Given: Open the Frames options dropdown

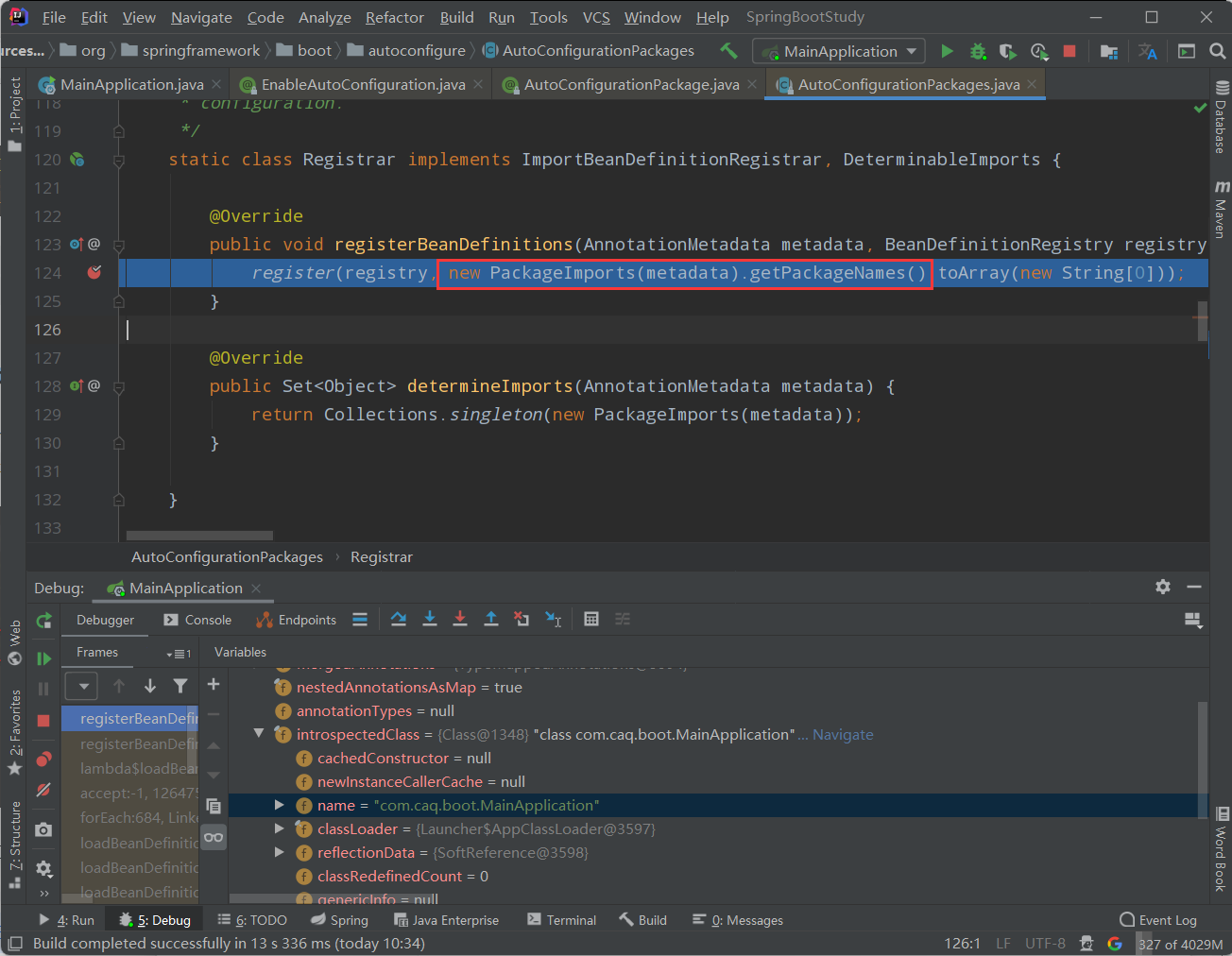Looking at the screenshot, I should pos(179,654).
